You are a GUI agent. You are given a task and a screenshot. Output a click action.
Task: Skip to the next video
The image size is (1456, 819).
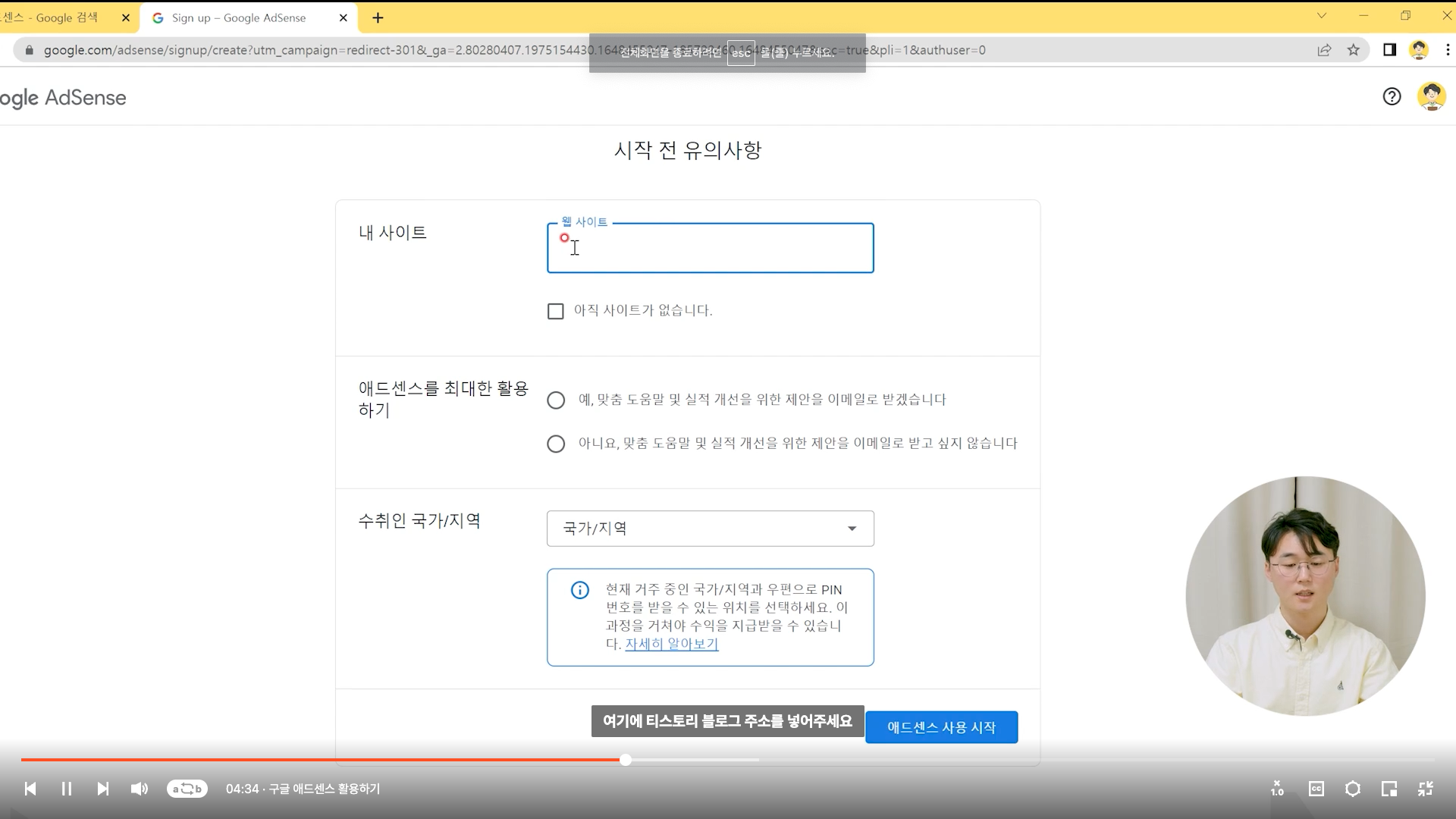(x=103, y=789)
